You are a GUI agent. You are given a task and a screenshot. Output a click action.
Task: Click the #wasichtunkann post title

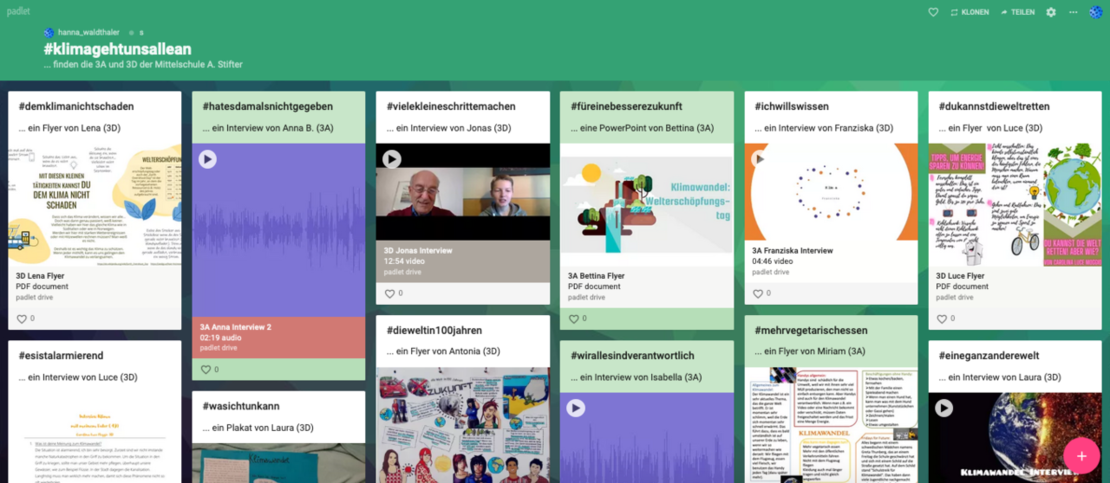click(241, 407)
